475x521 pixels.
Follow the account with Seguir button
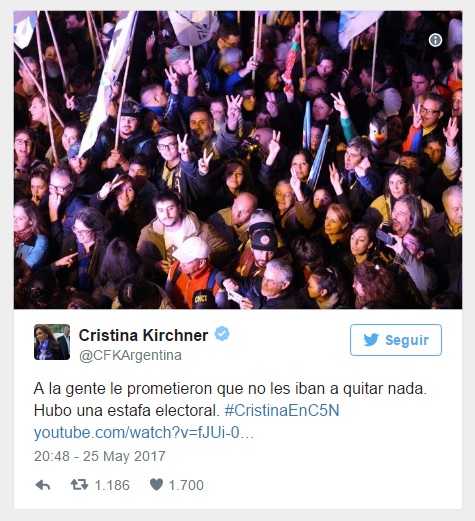(396, 340)
